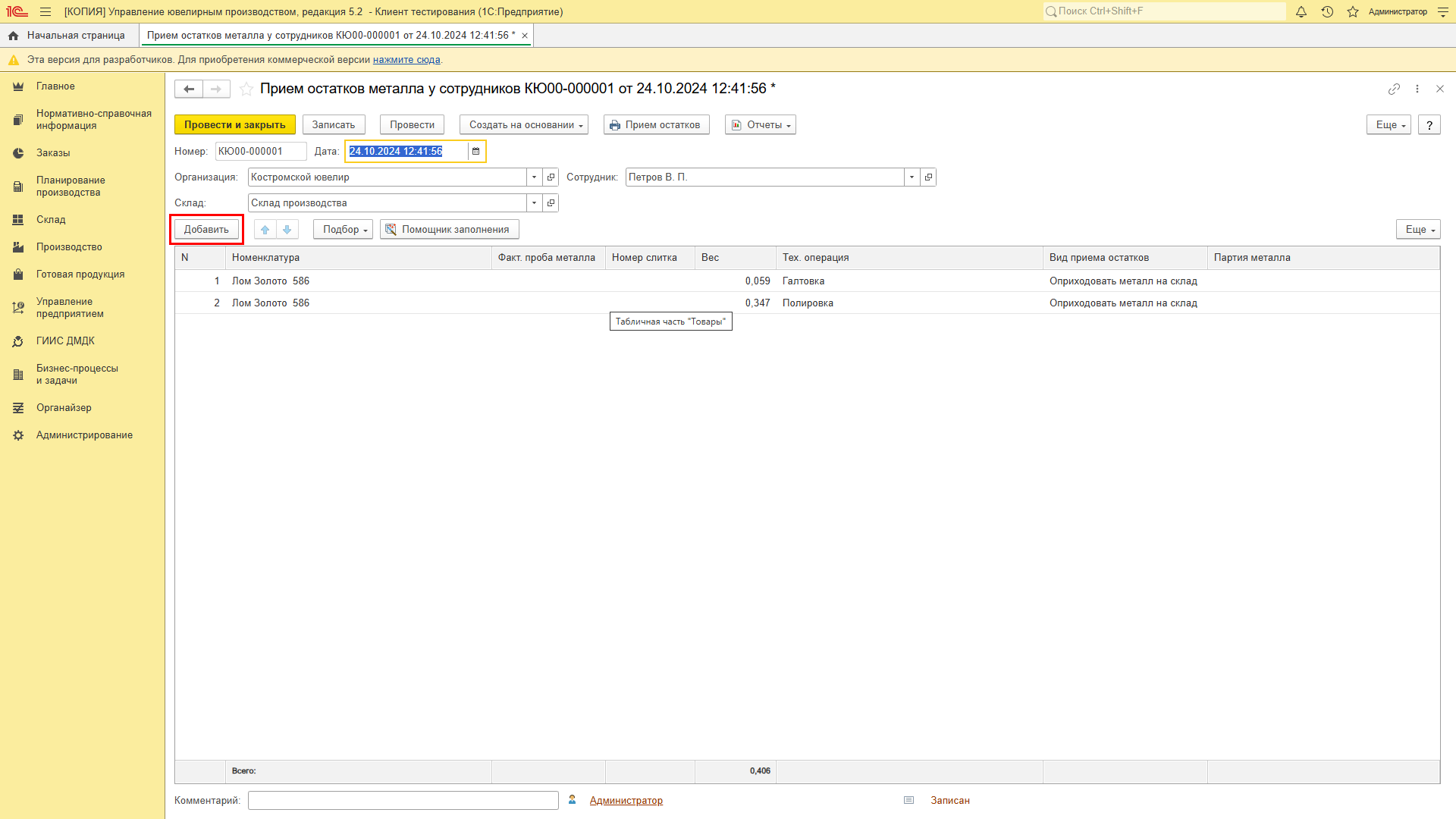
Task: Move row up with arrow
Action: point(265,230)
